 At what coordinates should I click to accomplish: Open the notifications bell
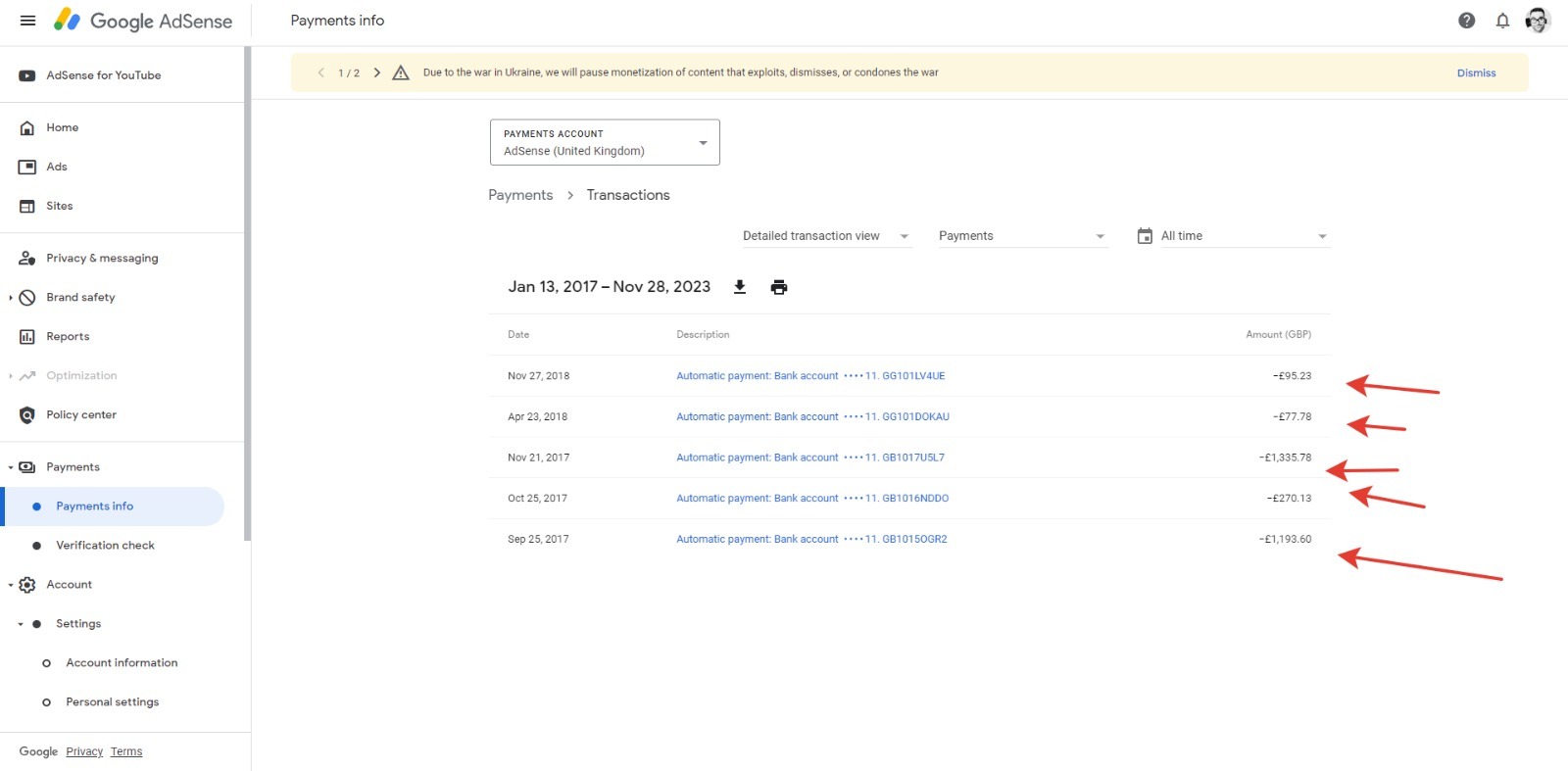pyautogui.click(x=1502, y=21)
